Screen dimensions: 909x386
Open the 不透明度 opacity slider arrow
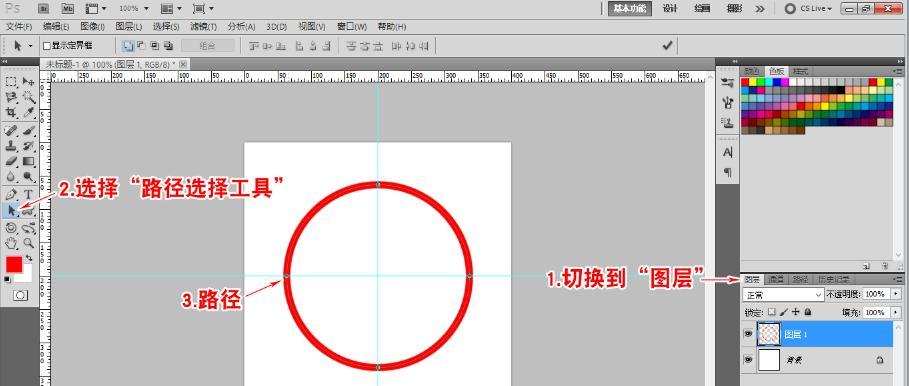(x=896, y=294)
